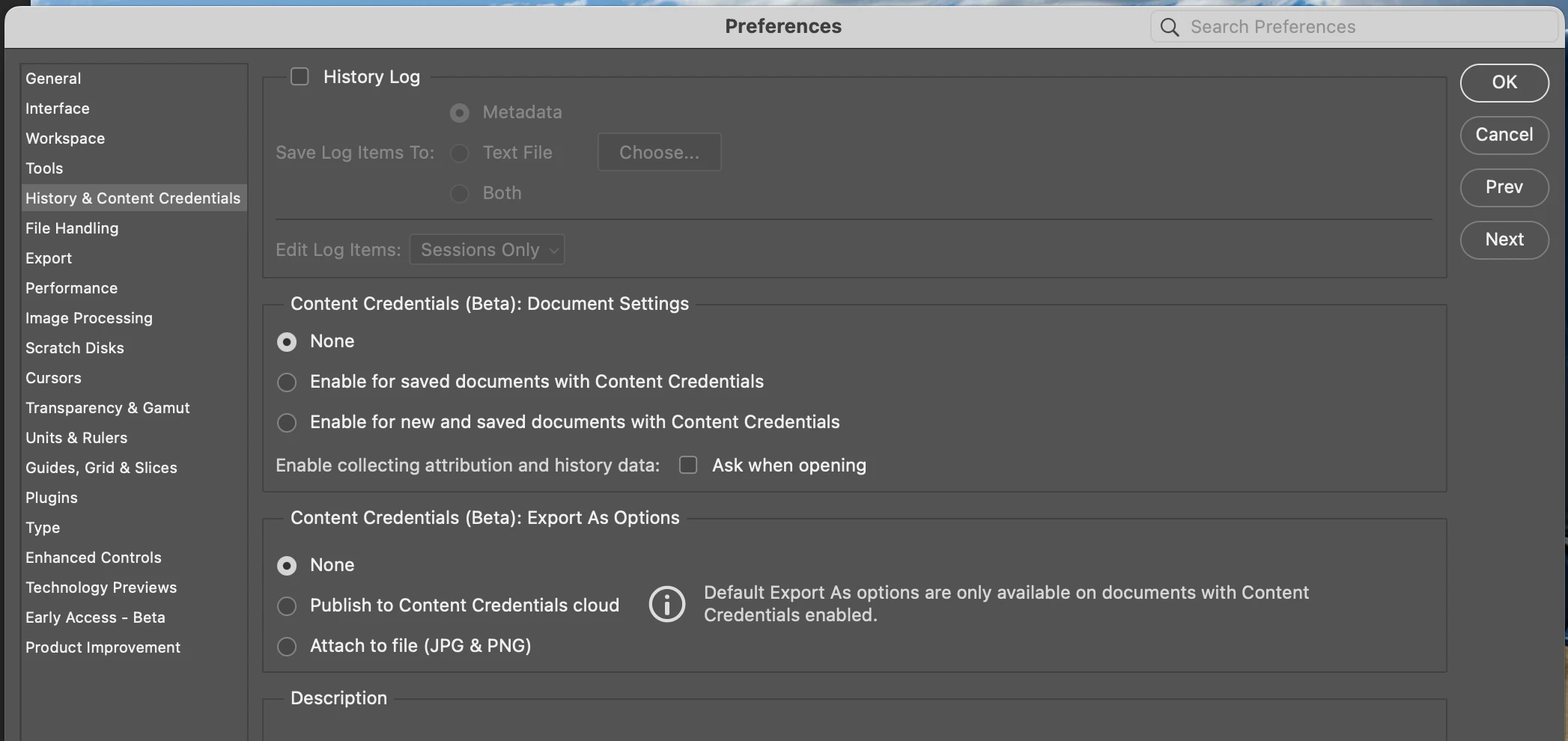Viewport: 1568px width, 741px height.
Task: Open the Image Processing category
Action: pos(134,318)
